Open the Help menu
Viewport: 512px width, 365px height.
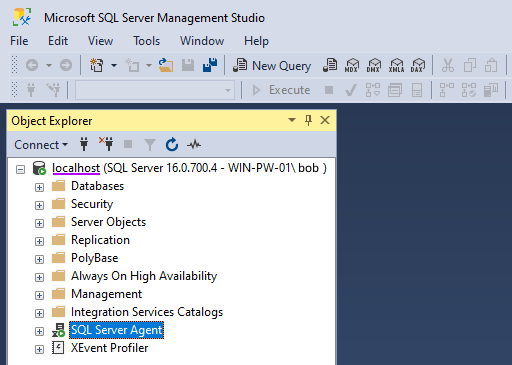256,41
